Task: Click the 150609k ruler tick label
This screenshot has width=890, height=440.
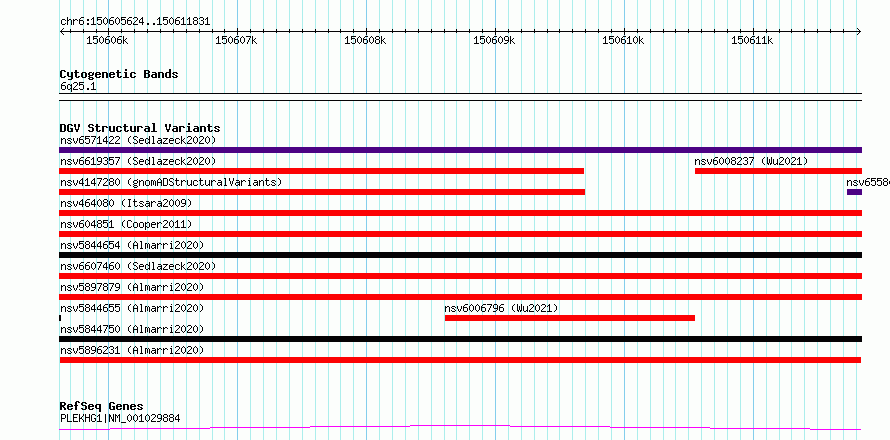Action: [494, 40]
